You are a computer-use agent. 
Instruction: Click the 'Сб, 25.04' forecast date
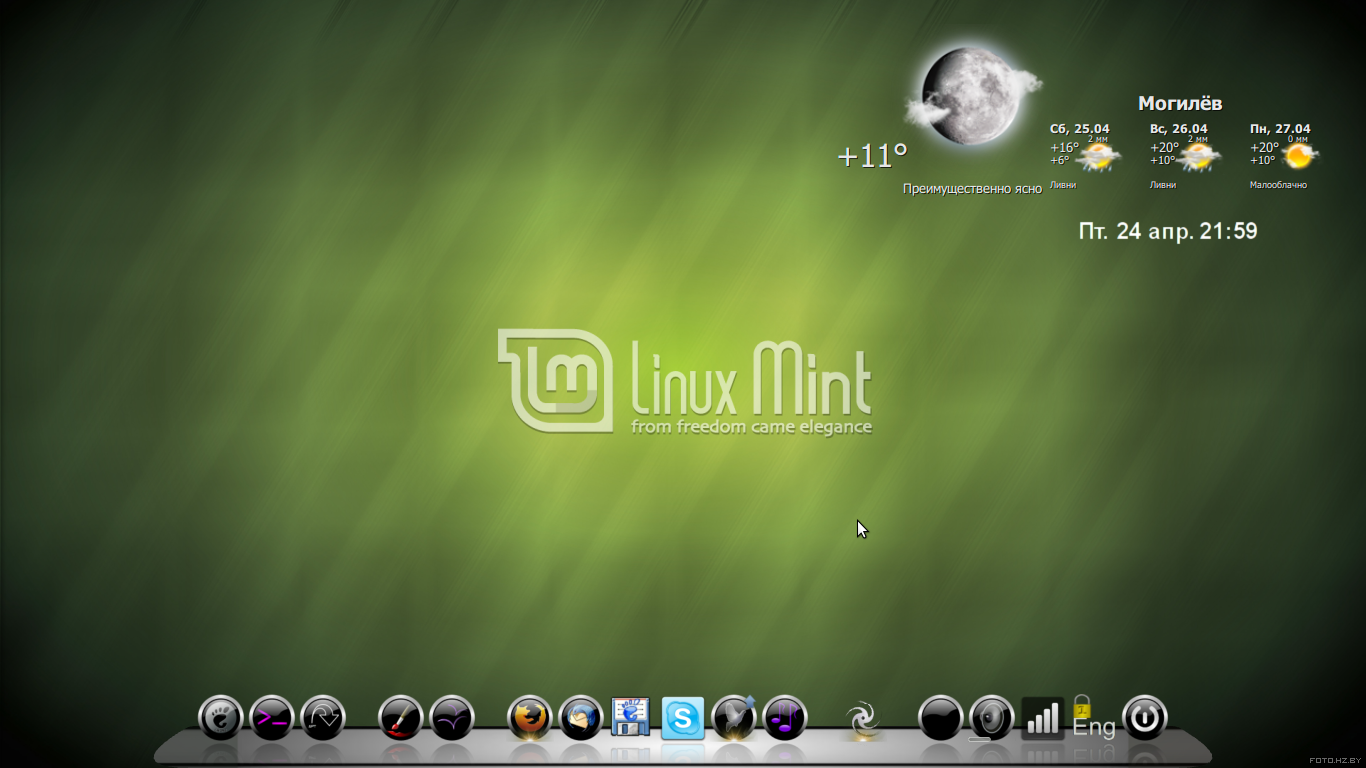click(1080, 129)
